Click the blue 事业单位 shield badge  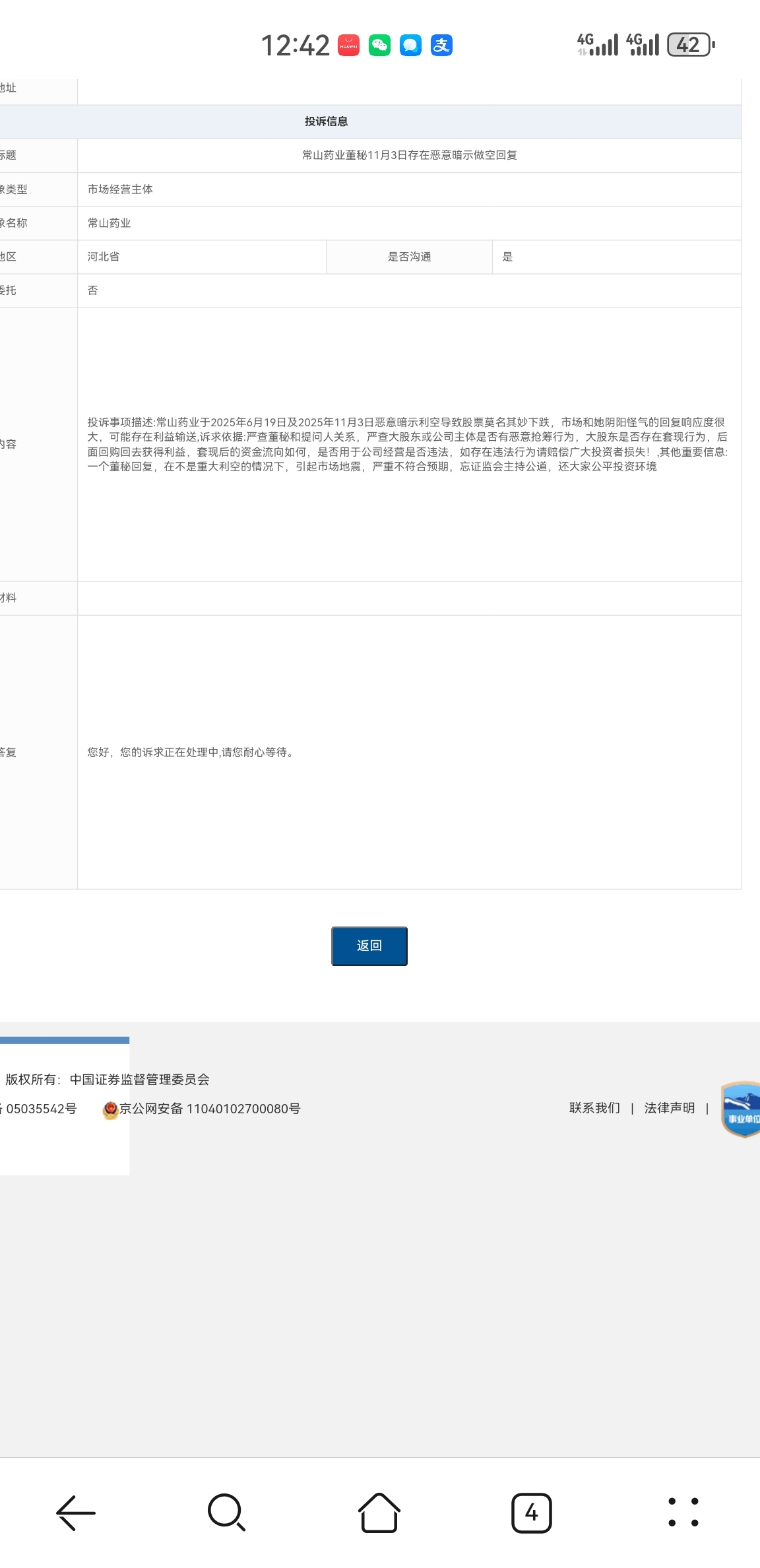tap(740, 1109)
